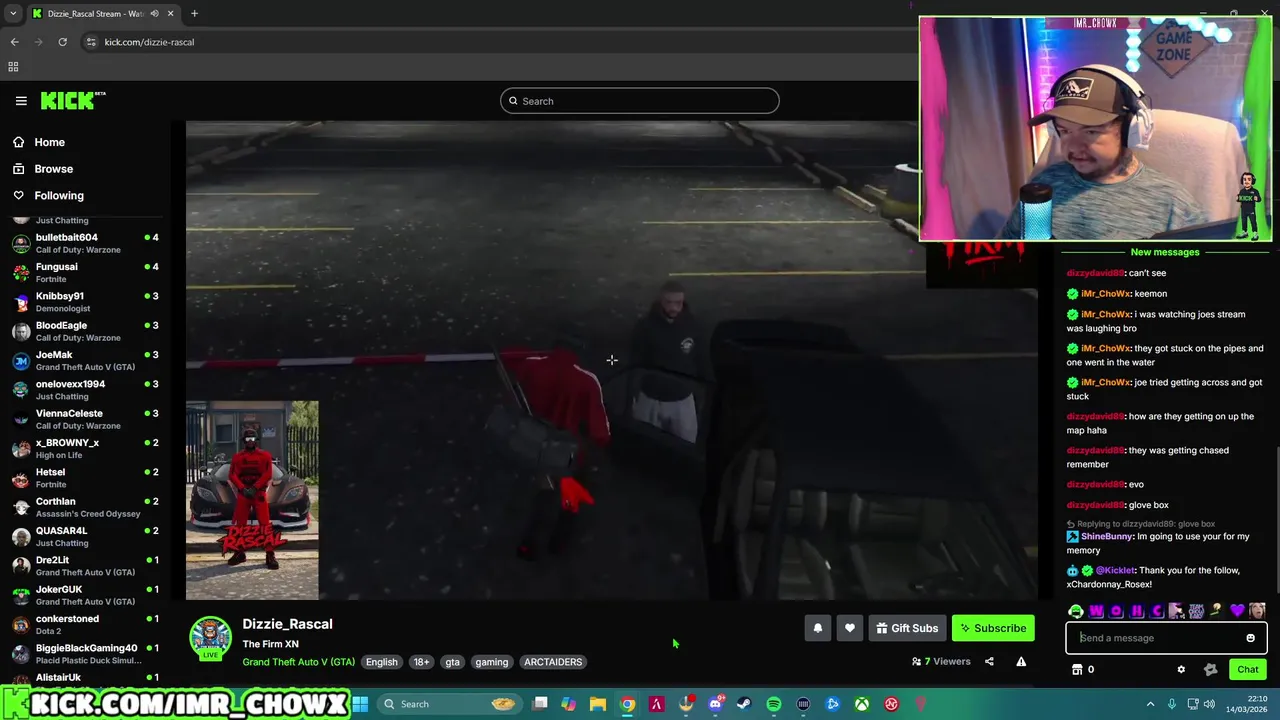Open Following in Kick sidebar
The height and width of the screenshot is (720, 1280).
pos(59,196)
